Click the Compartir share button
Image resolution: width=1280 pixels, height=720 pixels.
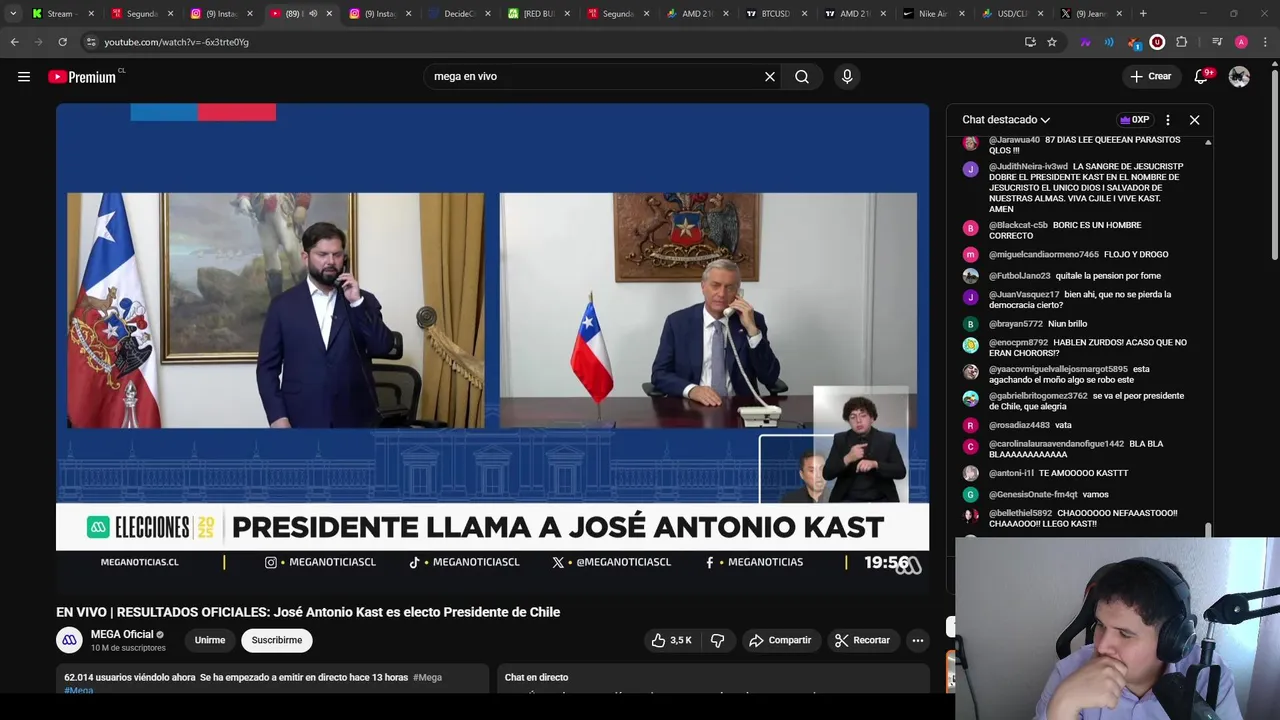(780, 640)
